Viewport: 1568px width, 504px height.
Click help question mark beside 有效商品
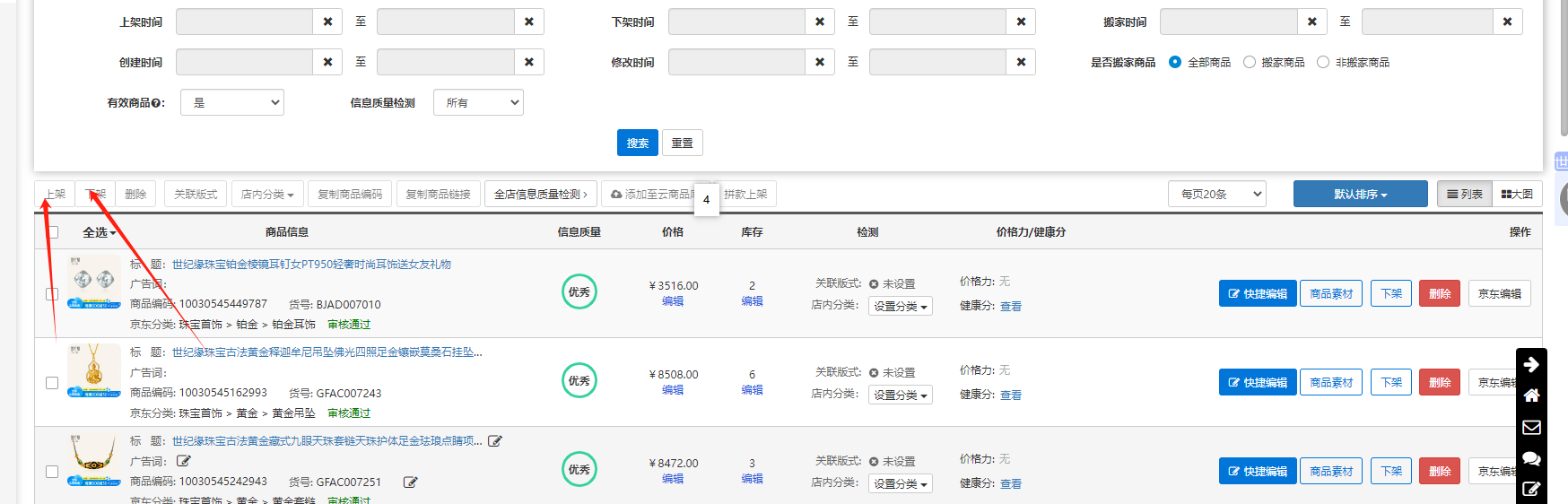(x=157, y=103)
